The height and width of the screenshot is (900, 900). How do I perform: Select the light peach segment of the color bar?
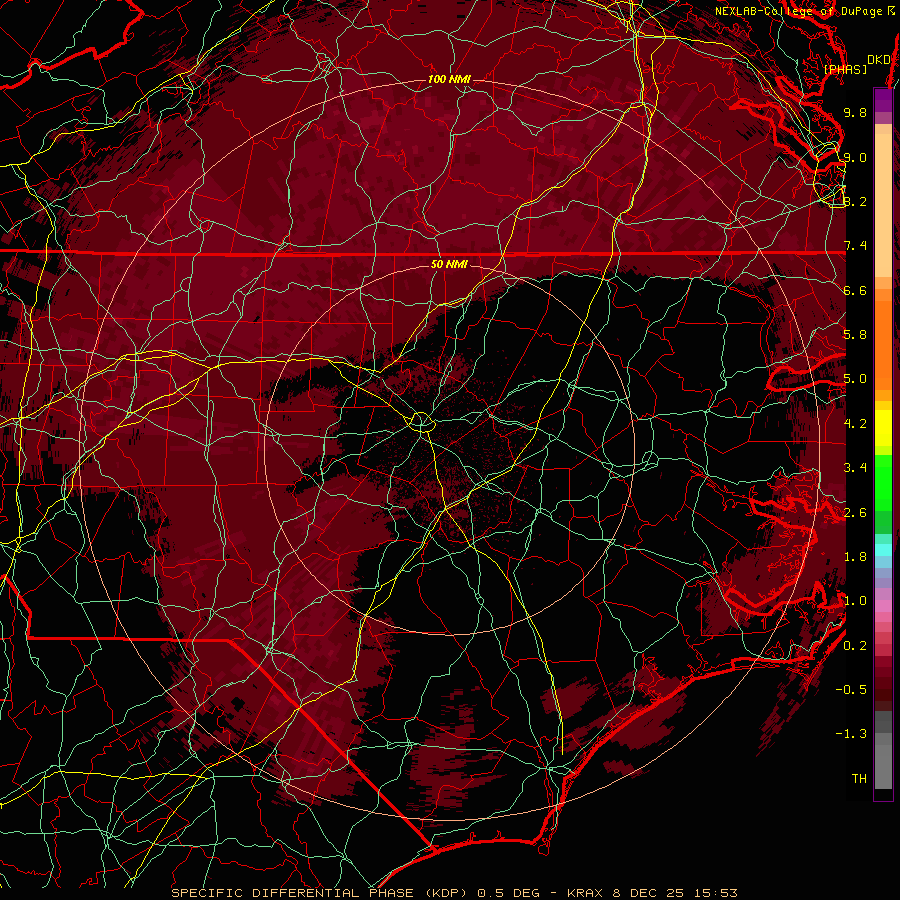[x=883, y=207]
